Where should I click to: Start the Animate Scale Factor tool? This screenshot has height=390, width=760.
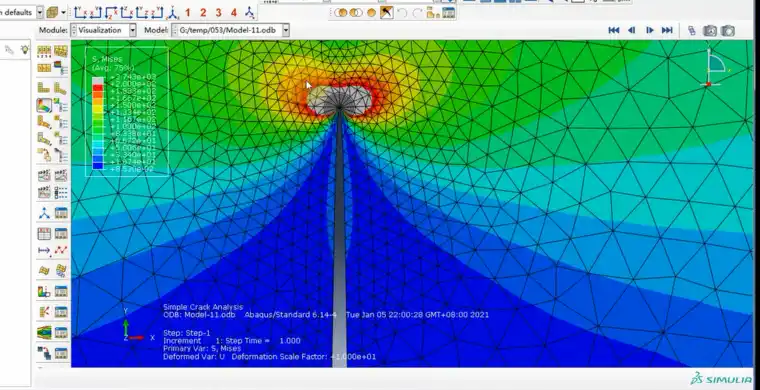44,175
